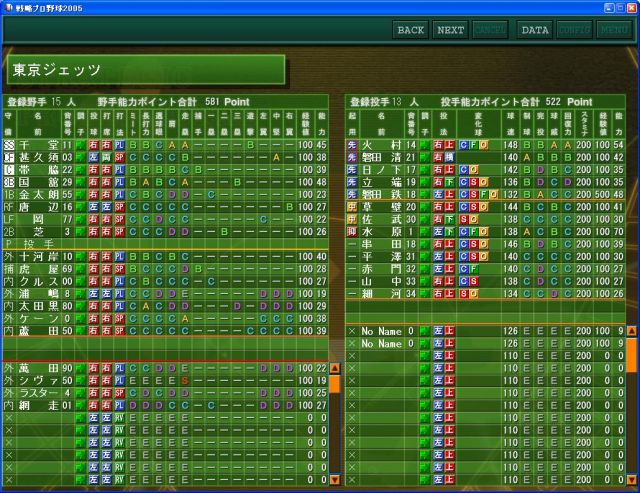
Task: Click the PL batting style icon for 千堂
Action: (x=119, y=145)
